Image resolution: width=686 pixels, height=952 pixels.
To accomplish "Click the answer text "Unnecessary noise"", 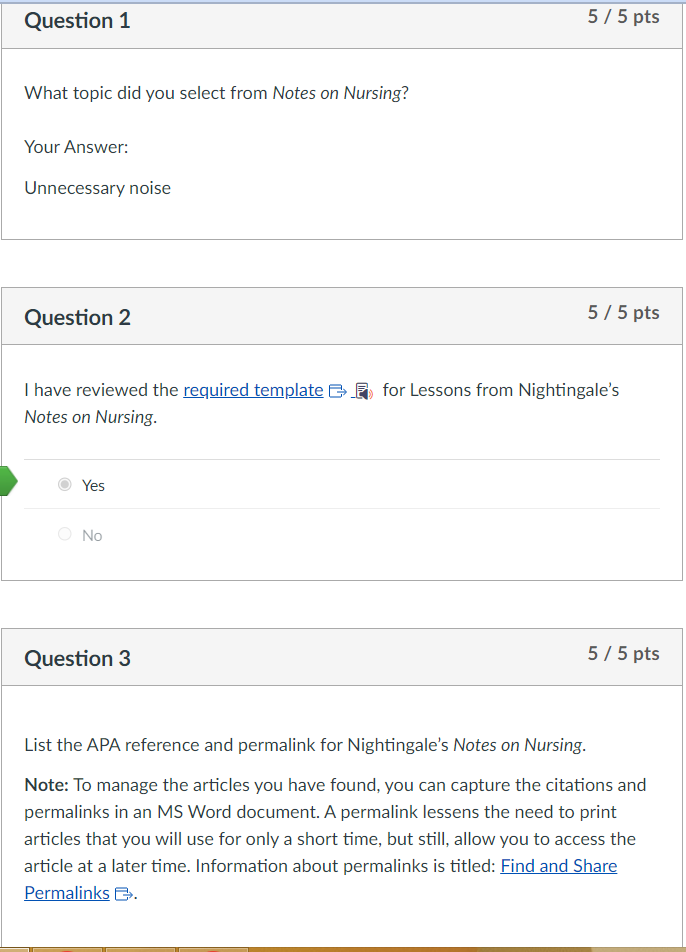I will 97,188.
